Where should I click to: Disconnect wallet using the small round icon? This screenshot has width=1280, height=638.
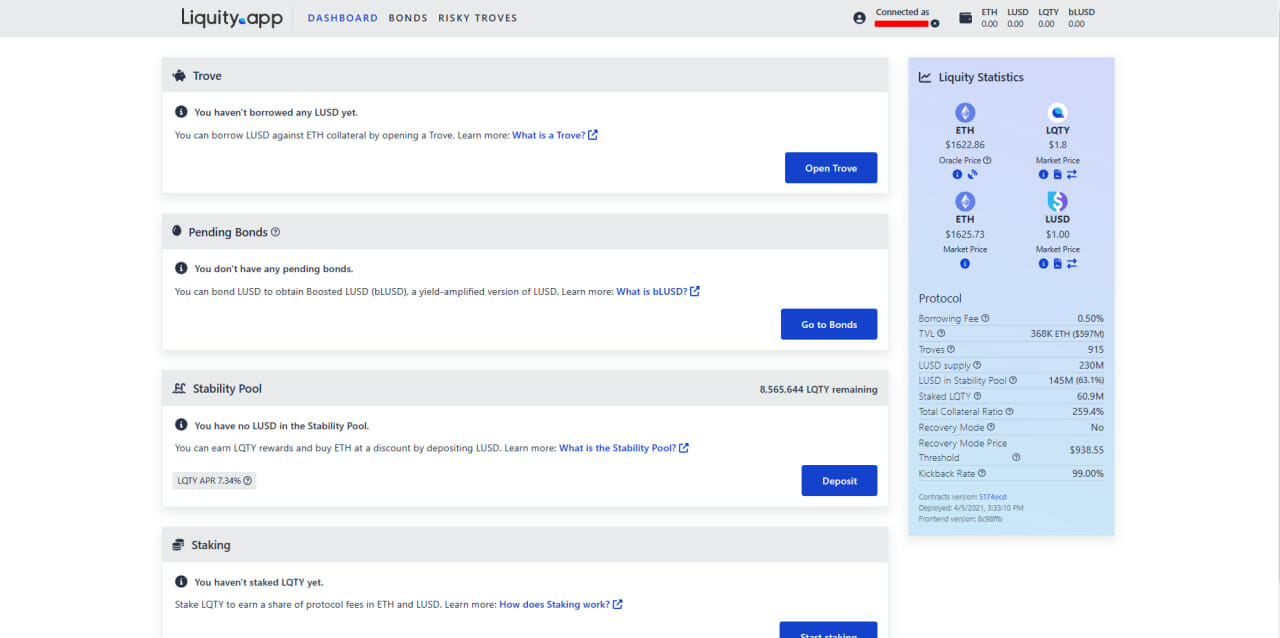click(x=935, y=23)
